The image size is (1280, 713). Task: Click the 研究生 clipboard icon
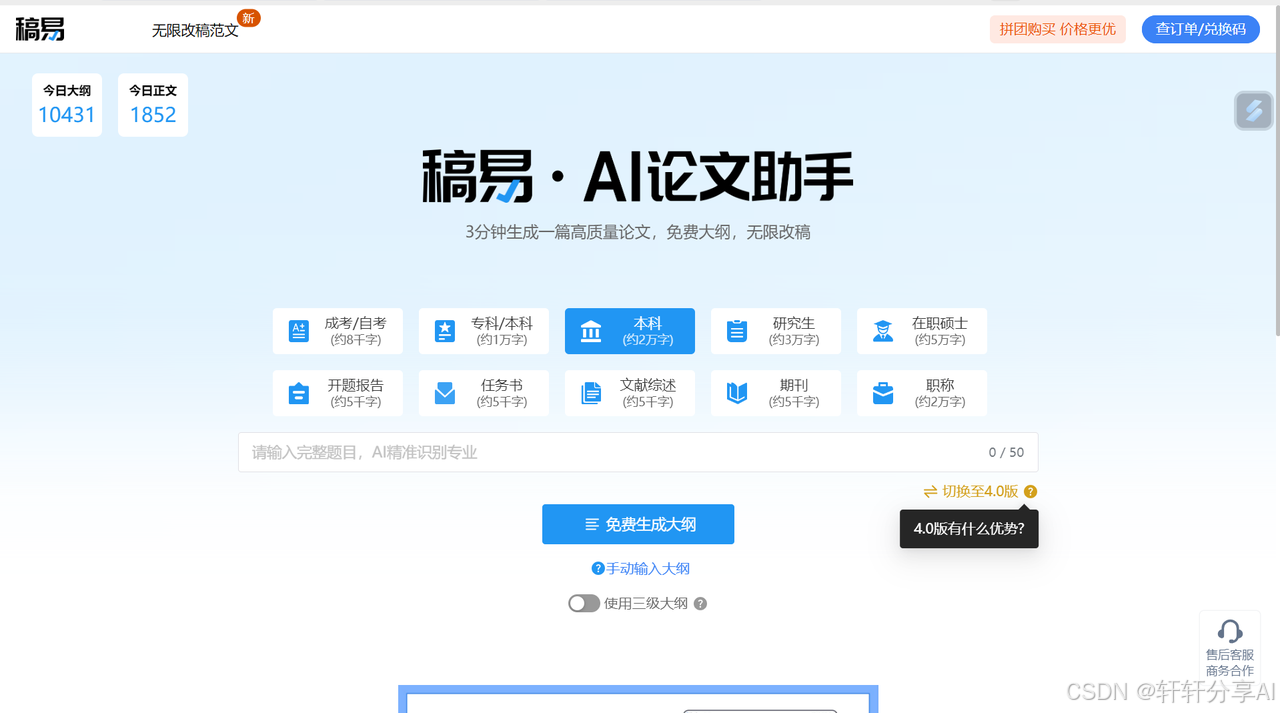click(x=737, y=332)
